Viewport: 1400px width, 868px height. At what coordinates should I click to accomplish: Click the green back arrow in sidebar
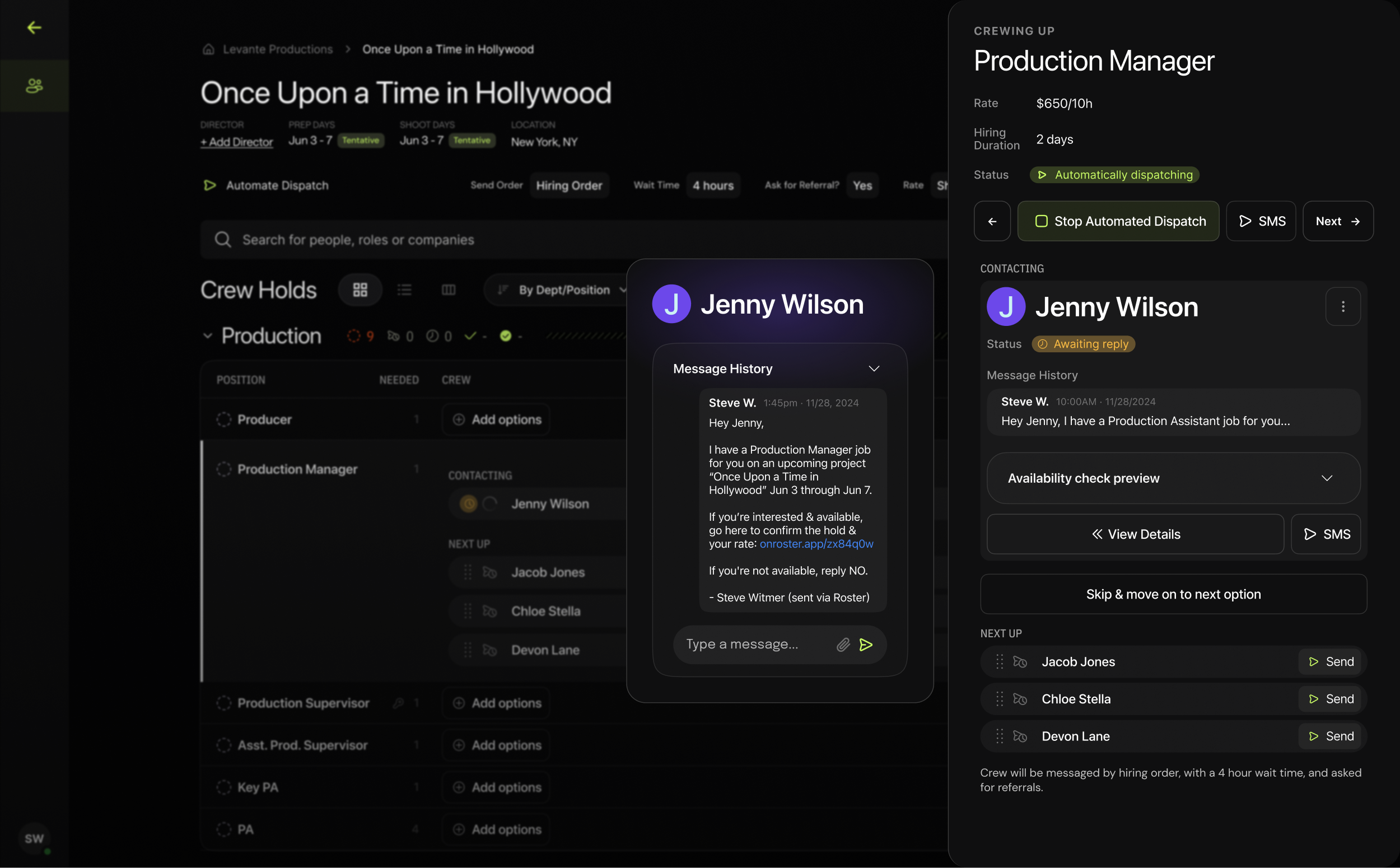pyautogui.click(x=35, y=27)
